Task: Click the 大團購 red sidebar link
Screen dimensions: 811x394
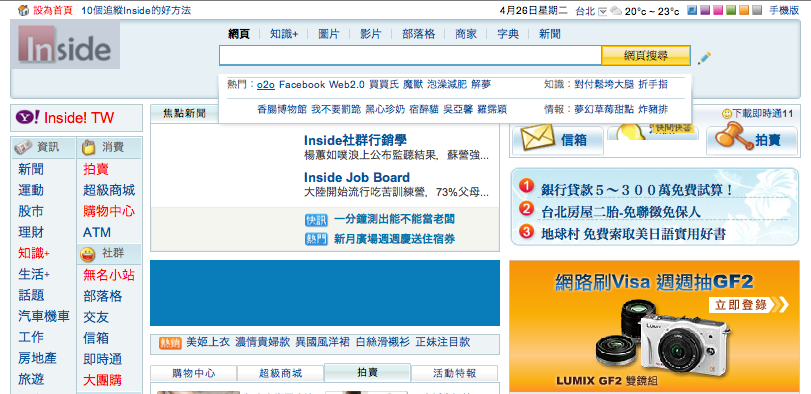Action: tap(102, 381)
